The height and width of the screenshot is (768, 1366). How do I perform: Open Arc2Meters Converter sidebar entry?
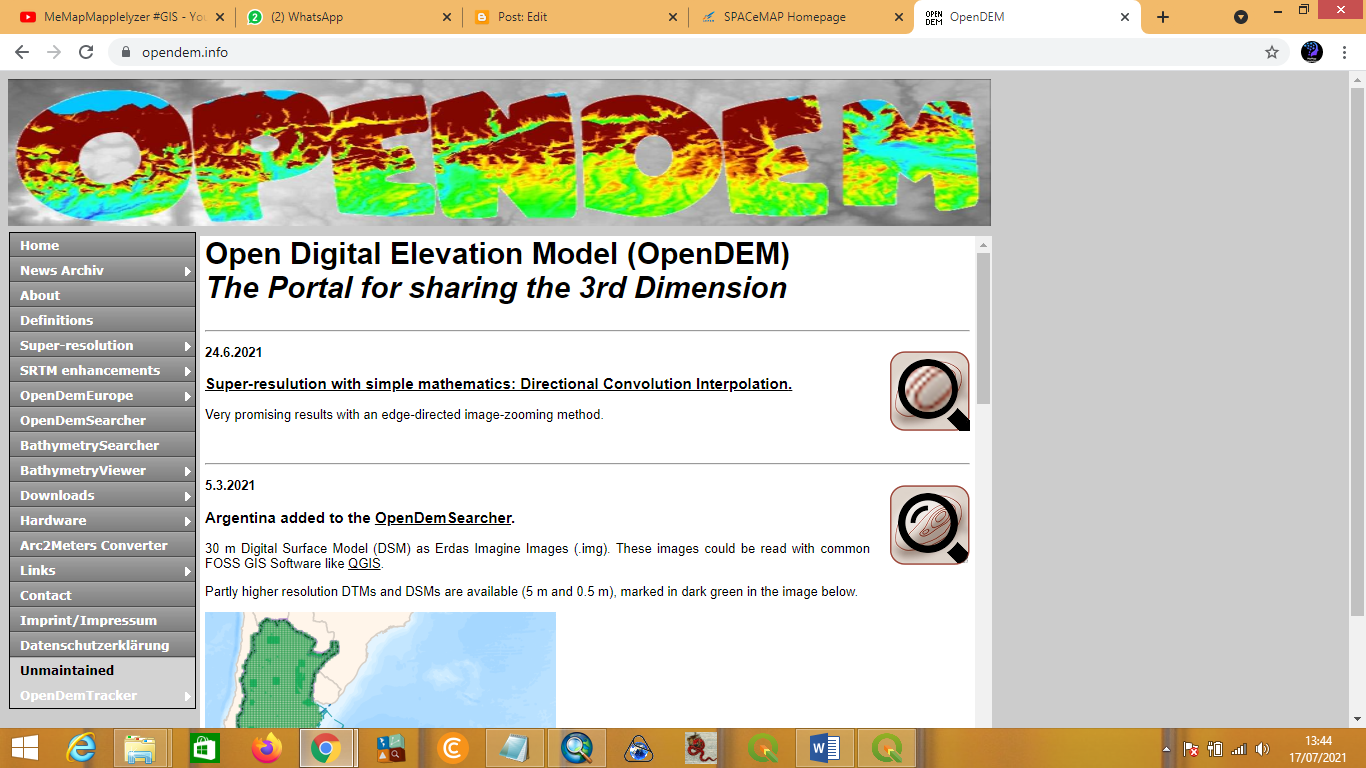102,545
